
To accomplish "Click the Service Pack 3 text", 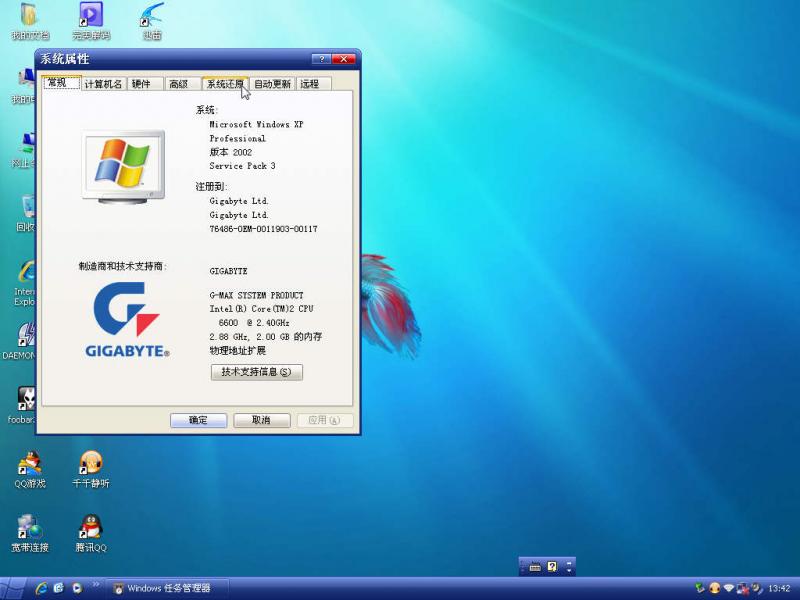I will coord(242,166).
